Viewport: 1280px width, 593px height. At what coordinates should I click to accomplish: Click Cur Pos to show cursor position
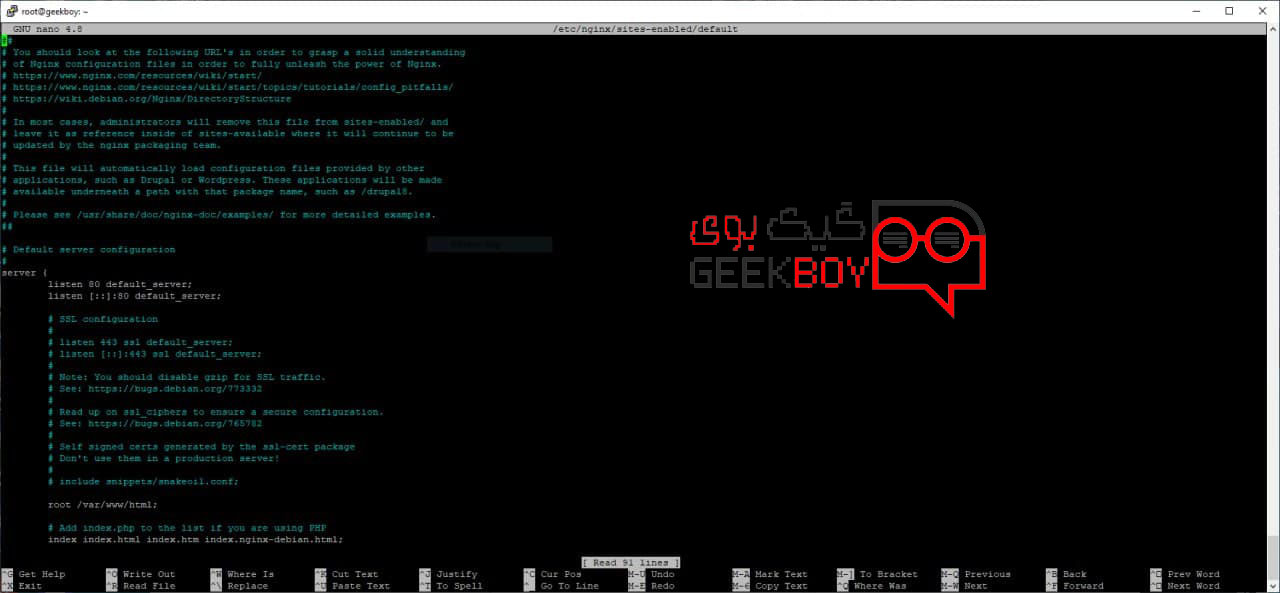tap(560, 574)
